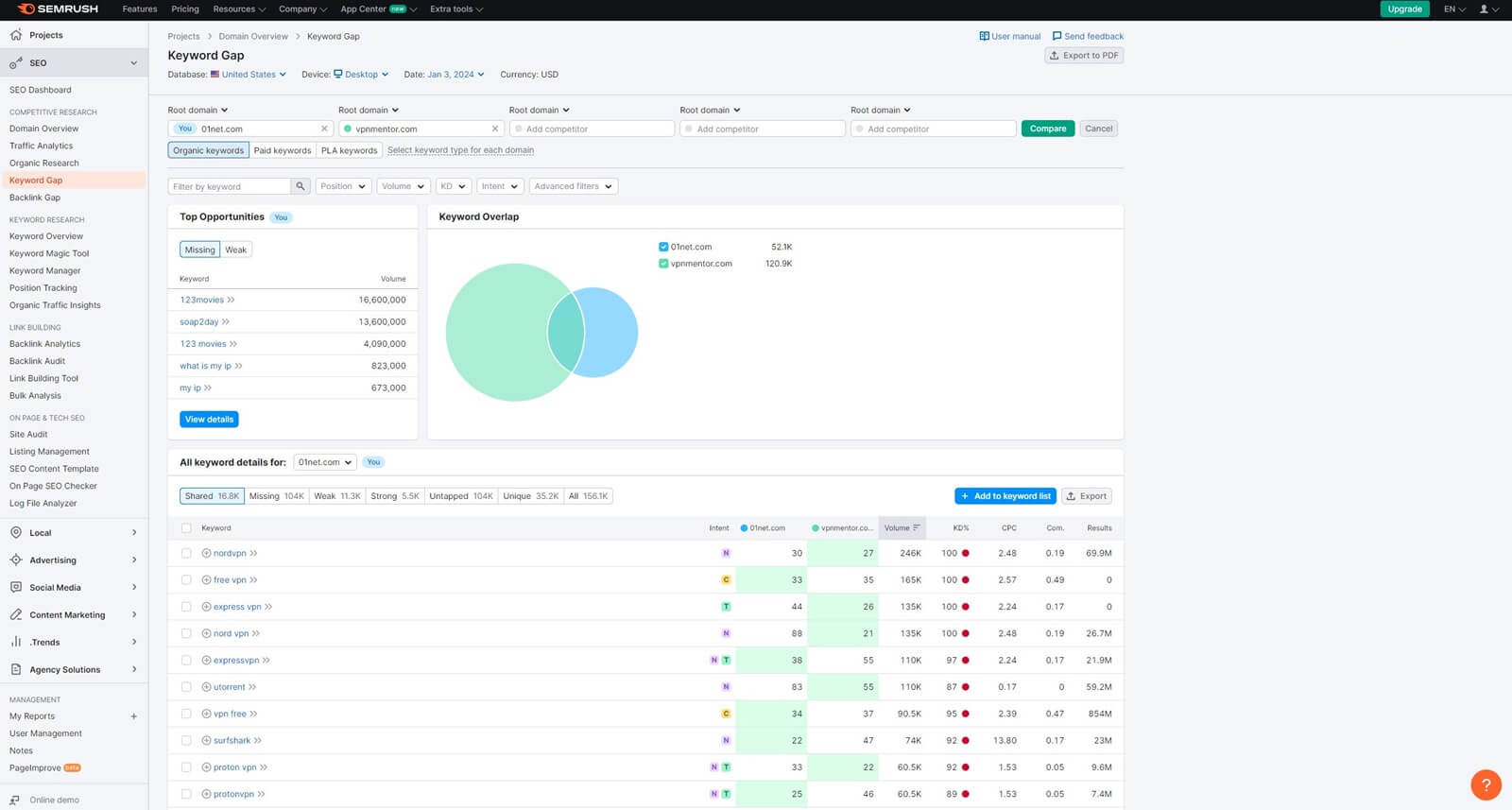The image size is (1512, 810).
Task: Open the Agency Solutions icon
Action: 16,669
